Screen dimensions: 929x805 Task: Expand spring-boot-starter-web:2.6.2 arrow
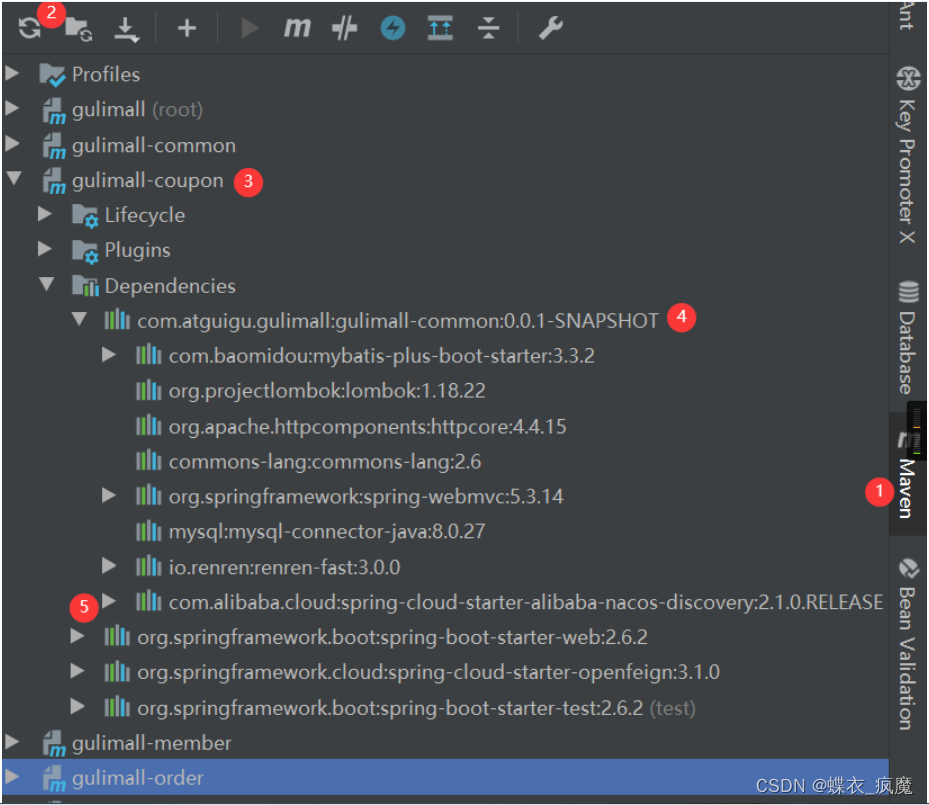pos(77,636)
